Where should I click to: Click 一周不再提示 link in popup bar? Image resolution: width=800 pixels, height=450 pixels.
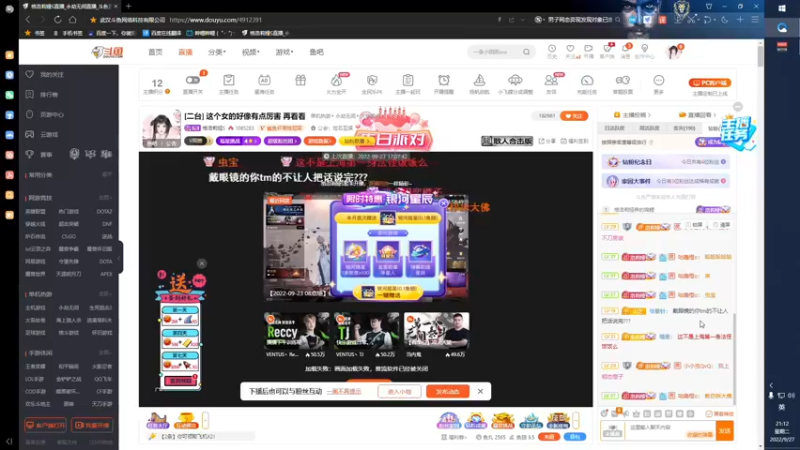click(x=344, y=391)
